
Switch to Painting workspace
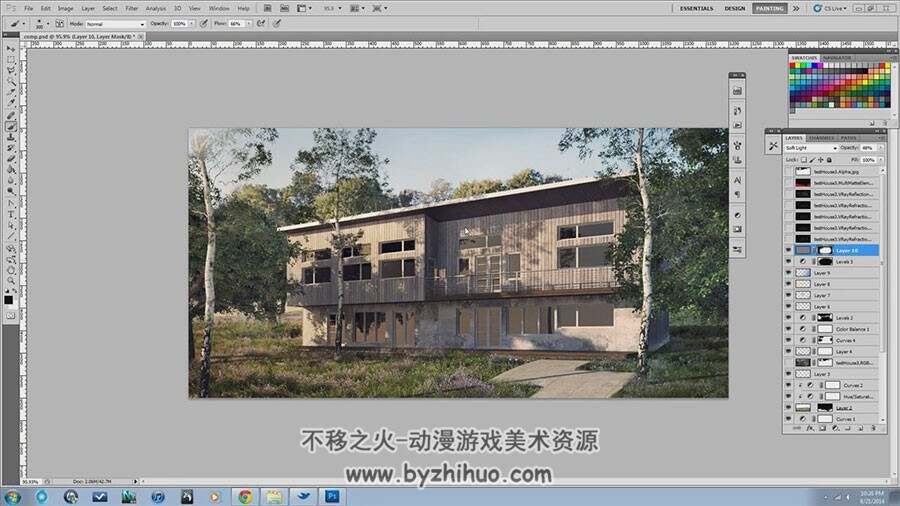coord(770,9)
